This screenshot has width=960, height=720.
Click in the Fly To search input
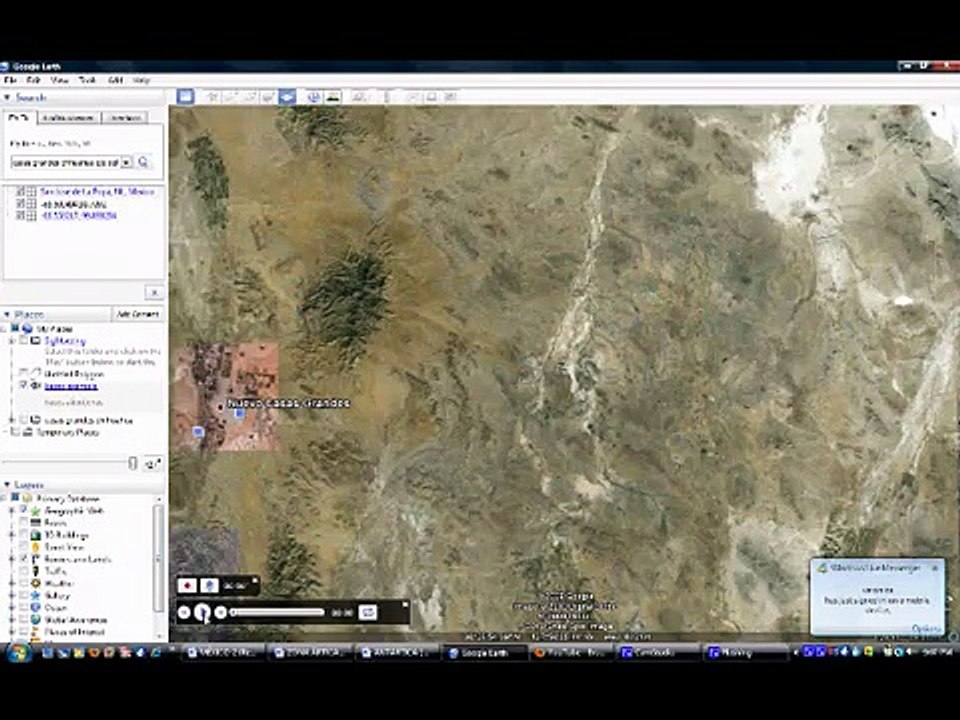coord(65,162)
